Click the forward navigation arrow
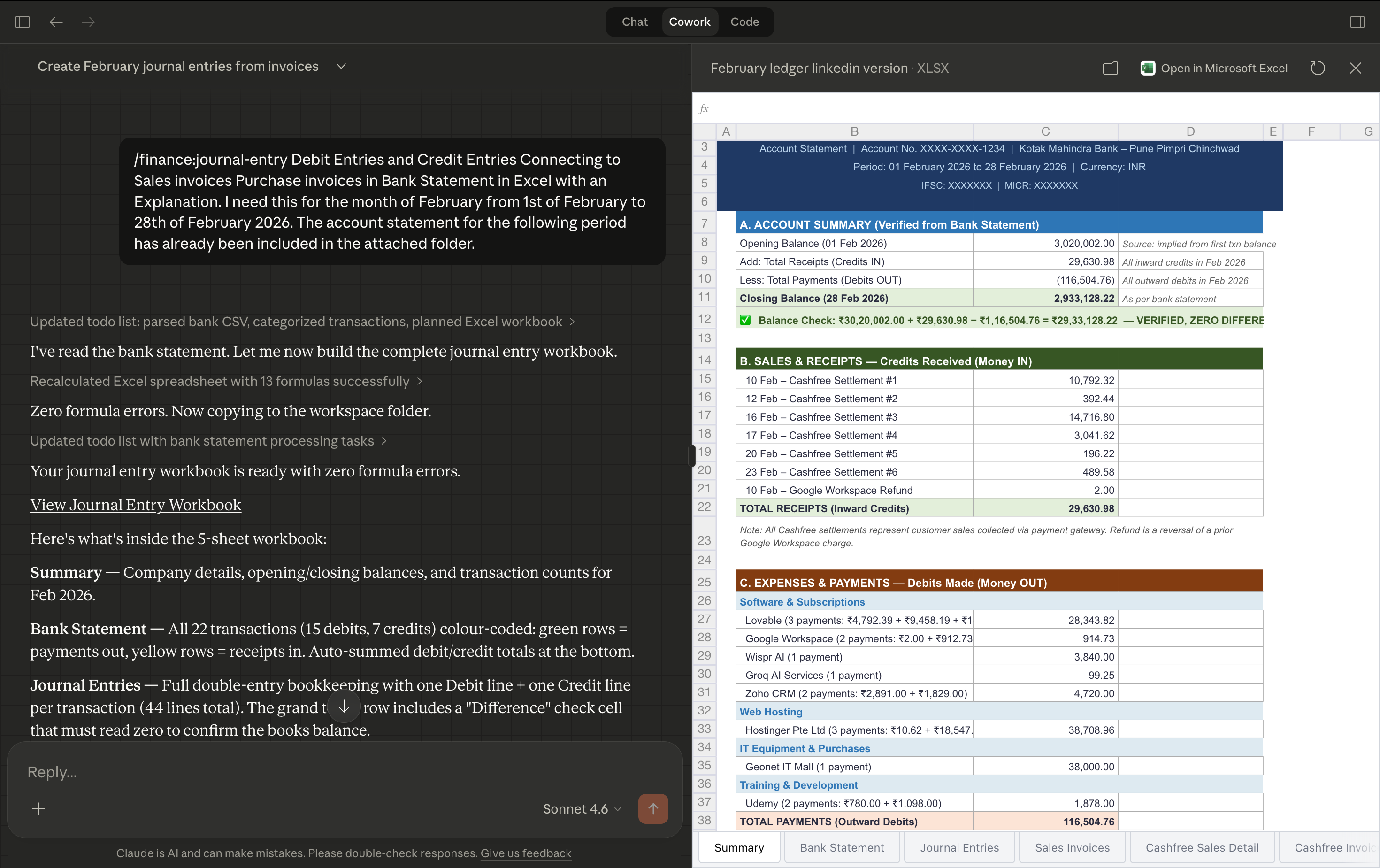Screen dimensions: 1380x868 88,22
